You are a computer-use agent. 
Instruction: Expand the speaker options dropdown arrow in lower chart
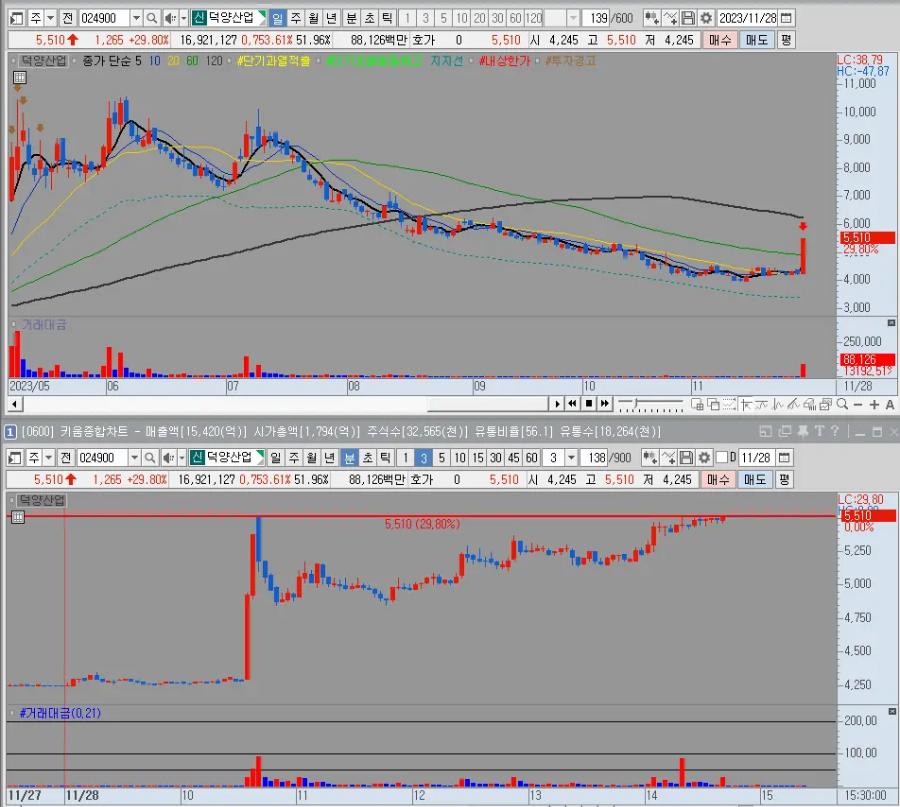tap(182, 457)
